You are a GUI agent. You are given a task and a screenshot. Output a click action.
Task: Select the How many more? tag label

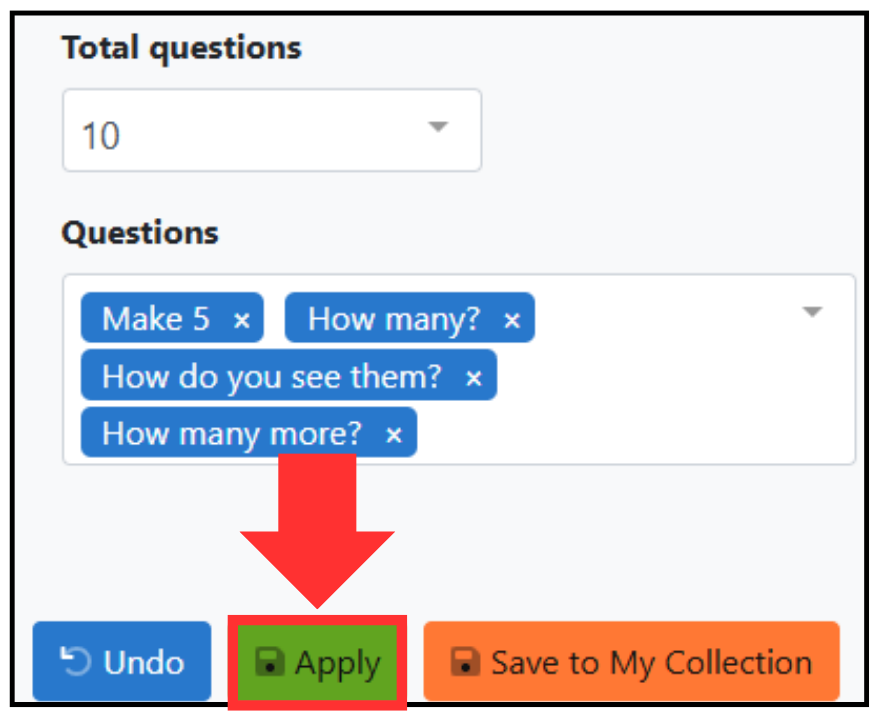click(x=232, y=434)
